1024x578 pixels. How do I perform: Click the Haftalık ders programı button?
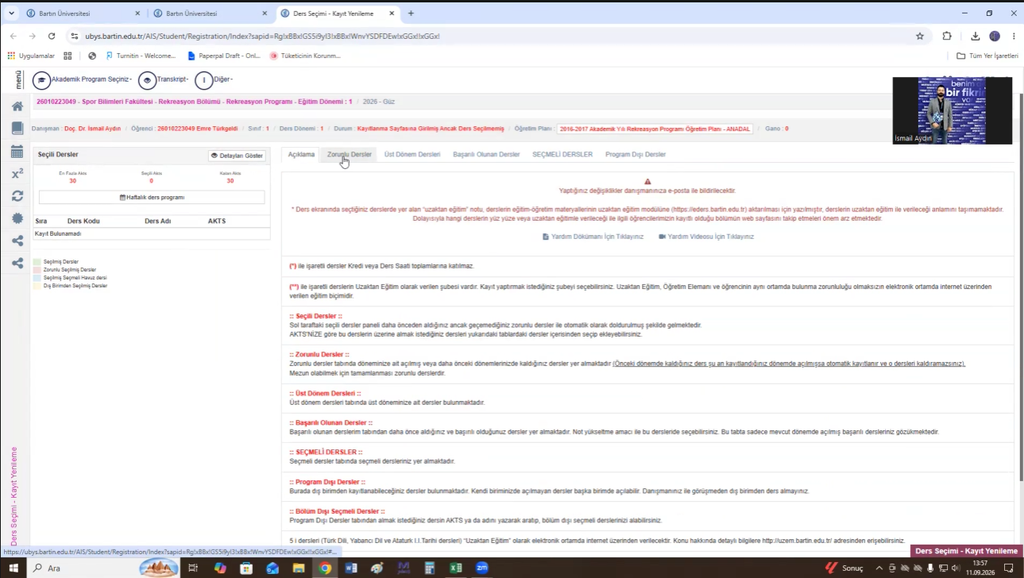(x=152, y=197)
